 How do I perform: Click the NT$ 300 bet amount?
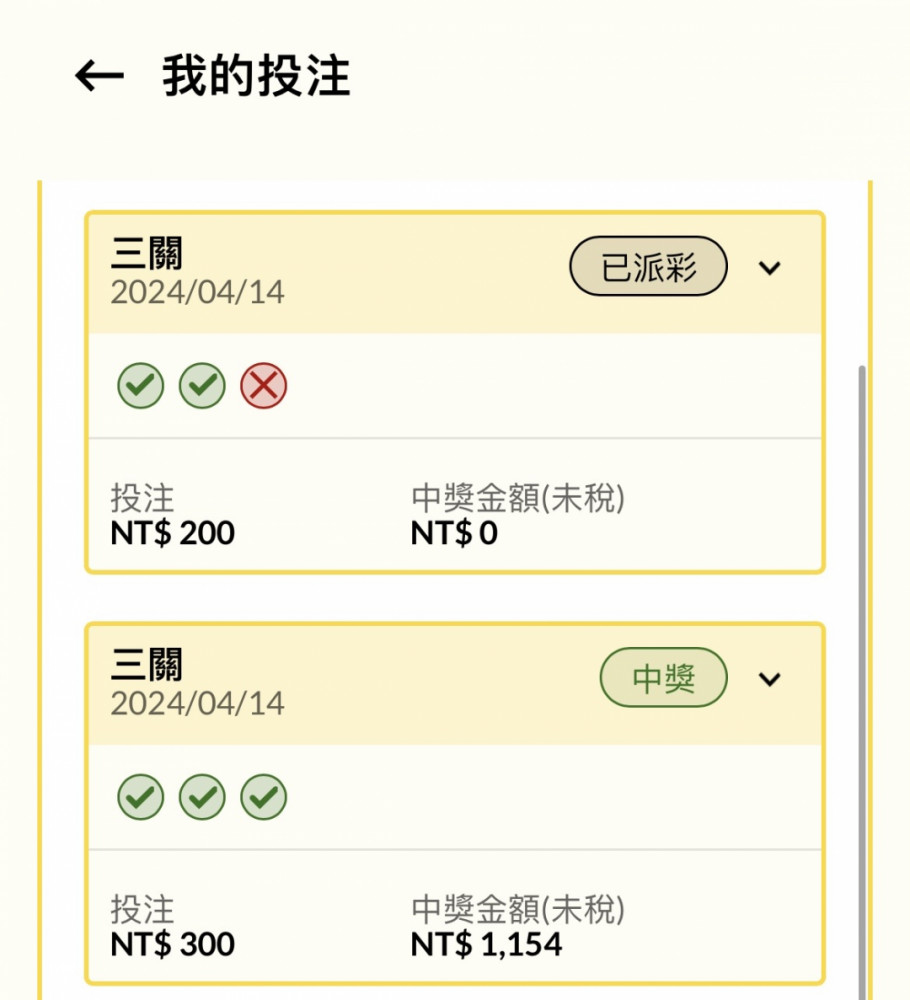[172, 944]
